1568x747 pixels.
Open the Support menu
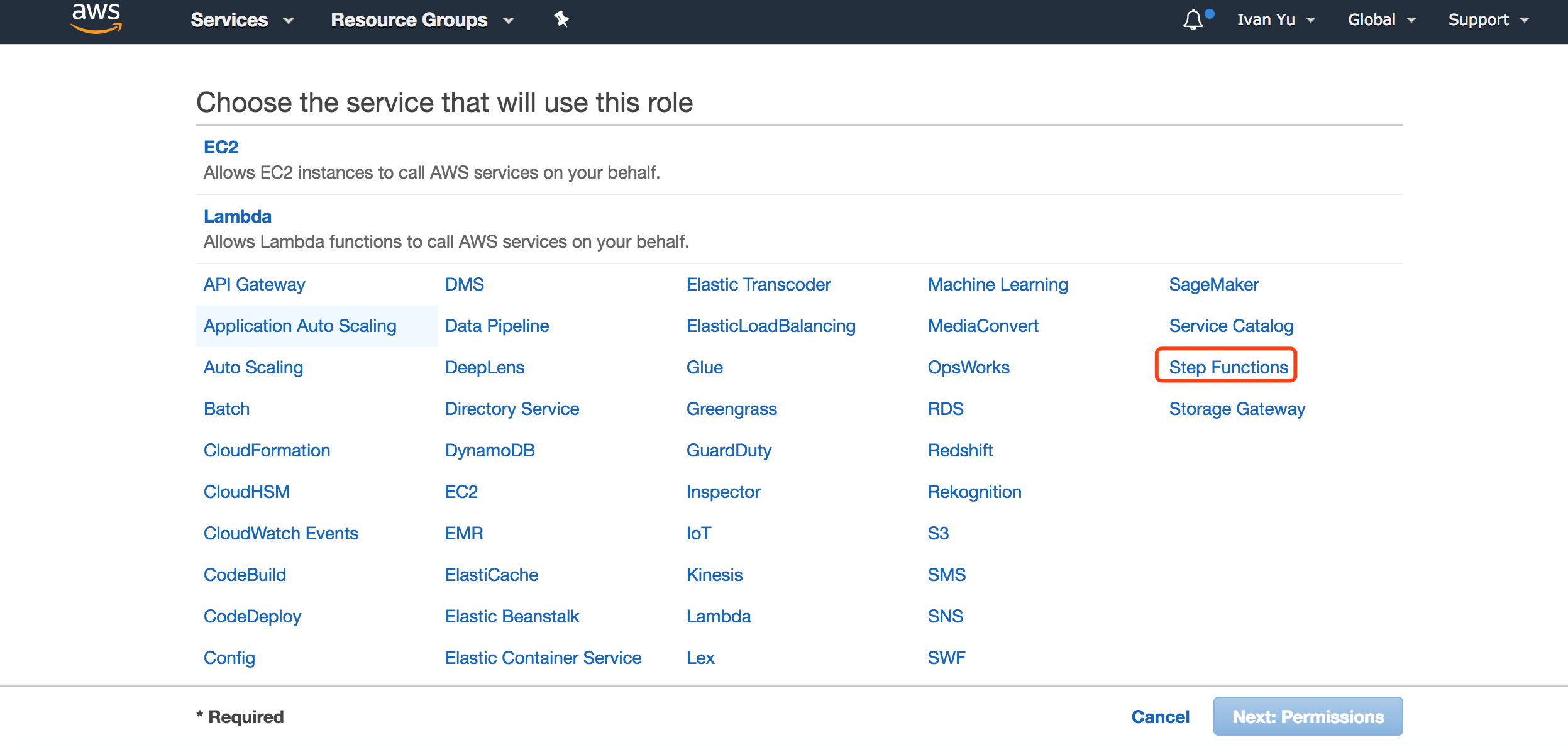tap(1488, 20)
